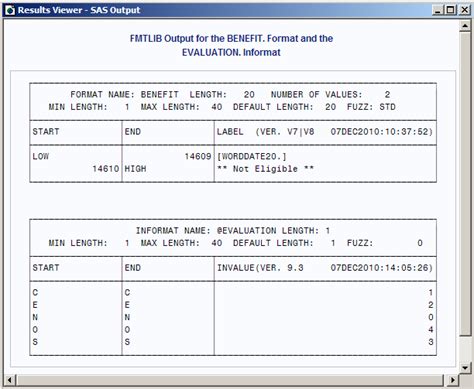Click the 07DEC2010:14:05:26 timestamp

pos(381,268)
